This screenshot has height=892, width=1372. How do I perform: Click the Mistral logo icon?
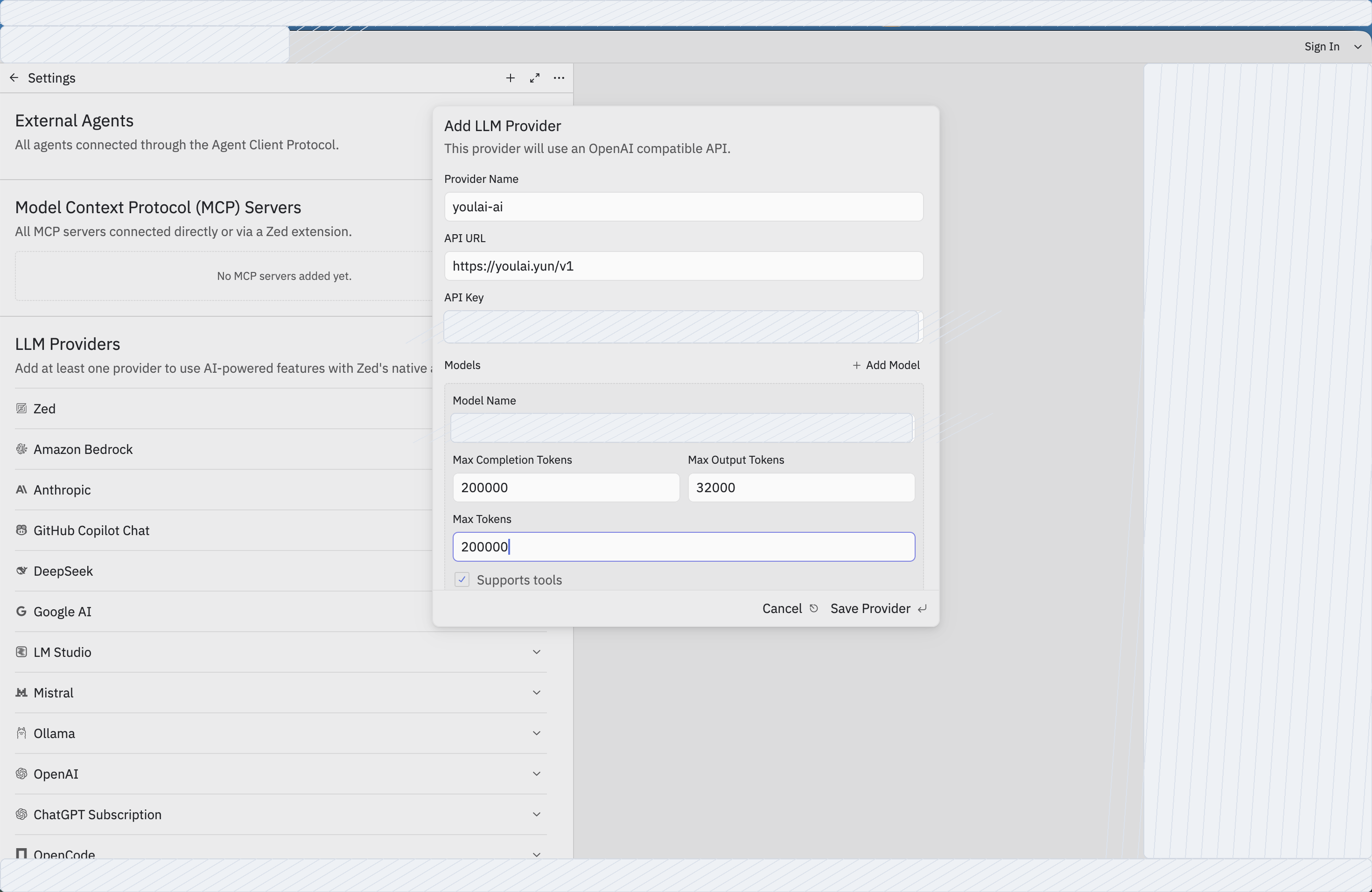click(21, 693)
